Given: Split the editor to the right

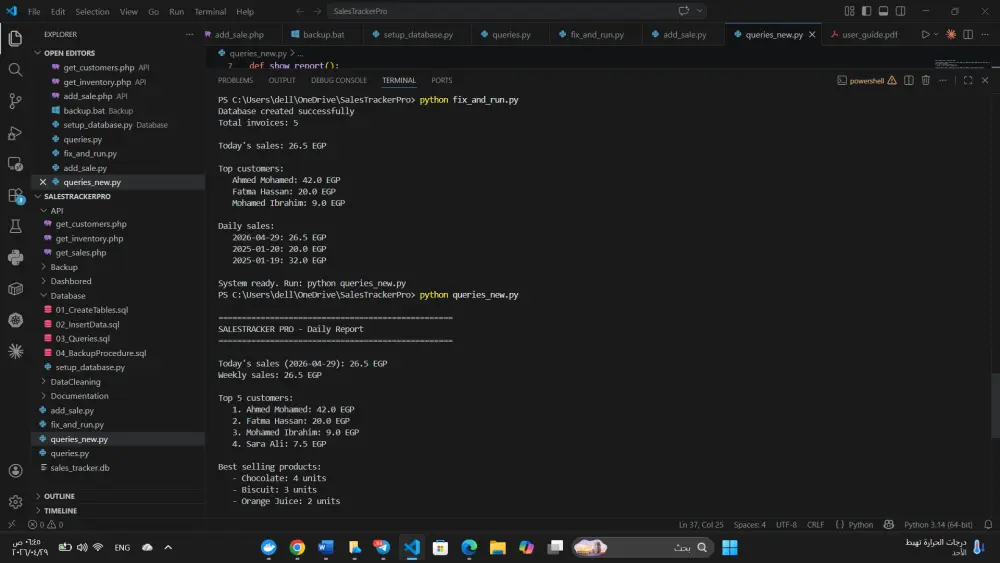Looking at the screenshot, I should click(967, 34).
